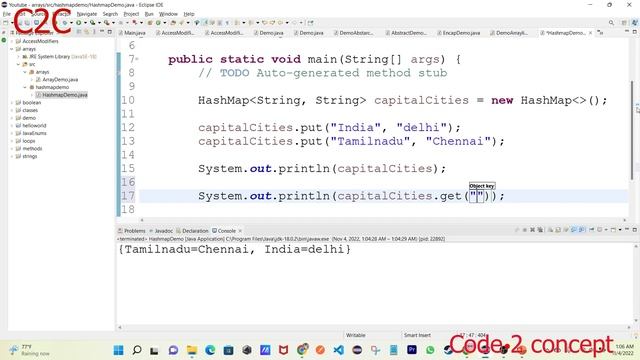Open the Run menu
Viewport: 640px width, 360px height.
click(x=149, y=14)
